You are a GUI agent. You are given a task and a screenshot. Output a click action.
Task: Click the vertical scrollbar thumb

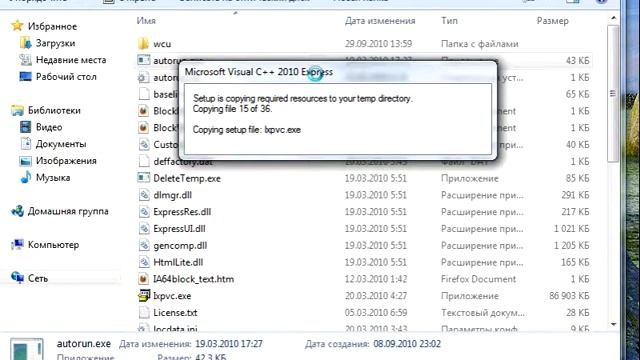[x=613, y=93]
